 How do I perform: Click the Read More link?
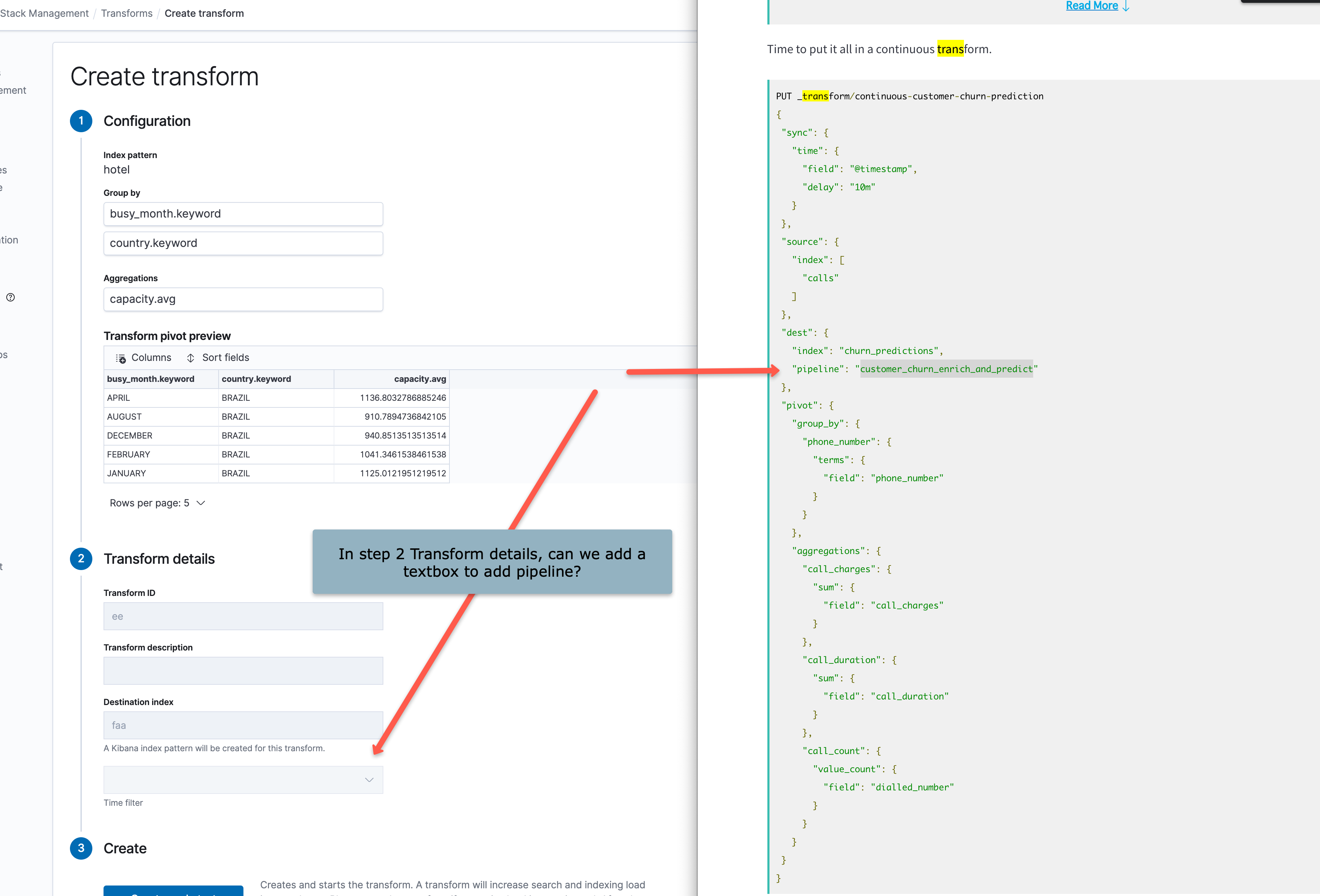1092,6
